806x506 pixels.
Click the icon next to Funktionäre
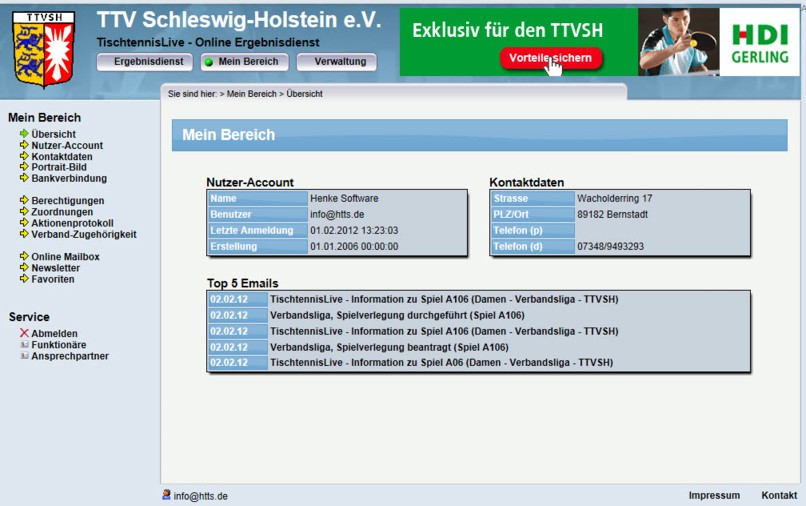[24, 345]
